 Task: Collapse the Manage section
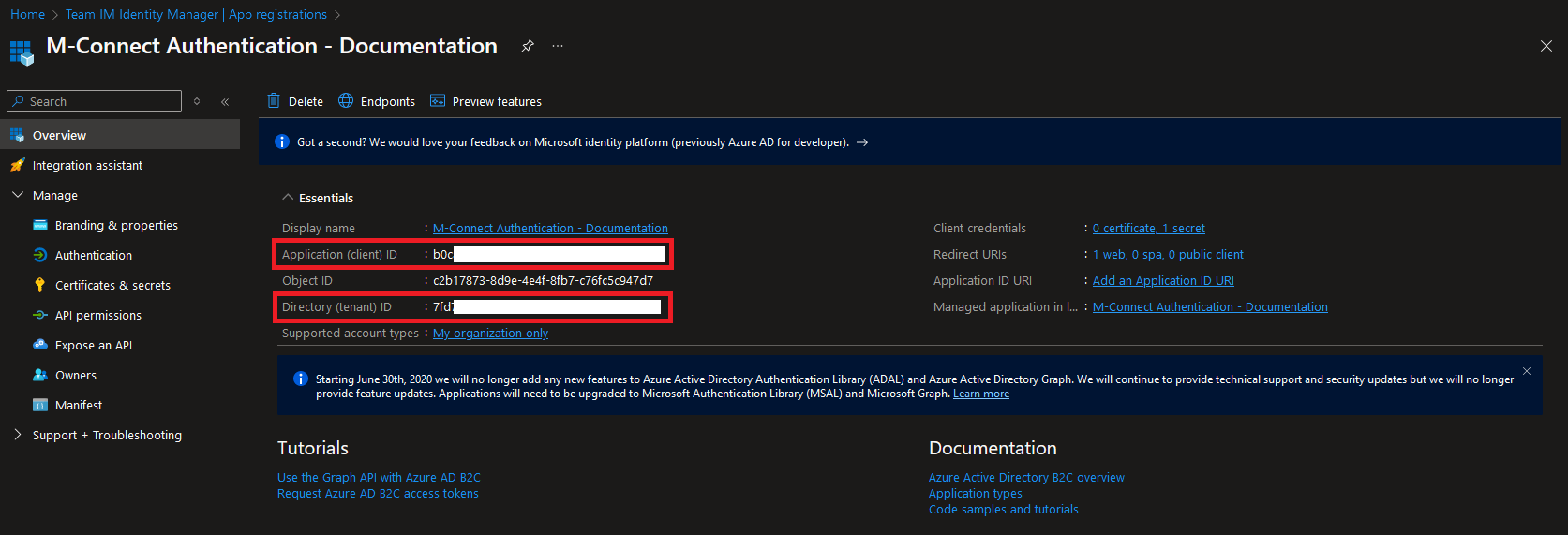click(18, 195)
